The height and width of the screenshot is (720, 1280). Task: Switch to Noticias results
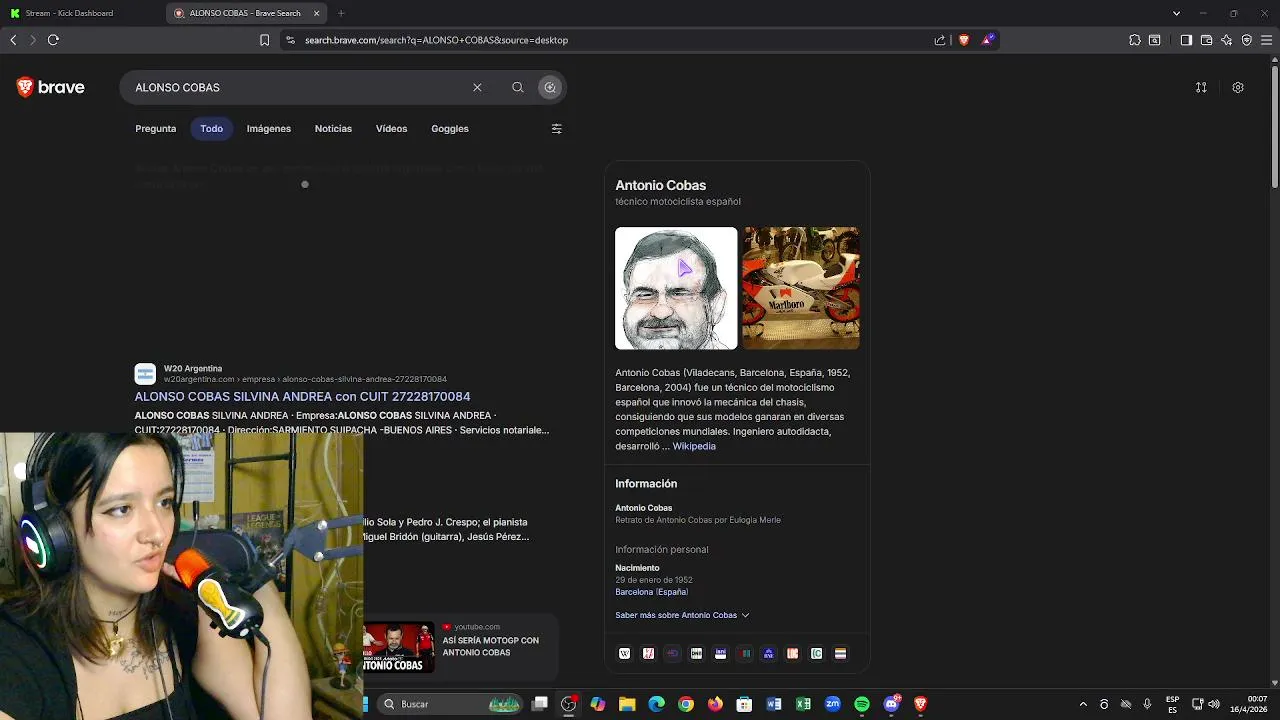(x=333, y=129)
